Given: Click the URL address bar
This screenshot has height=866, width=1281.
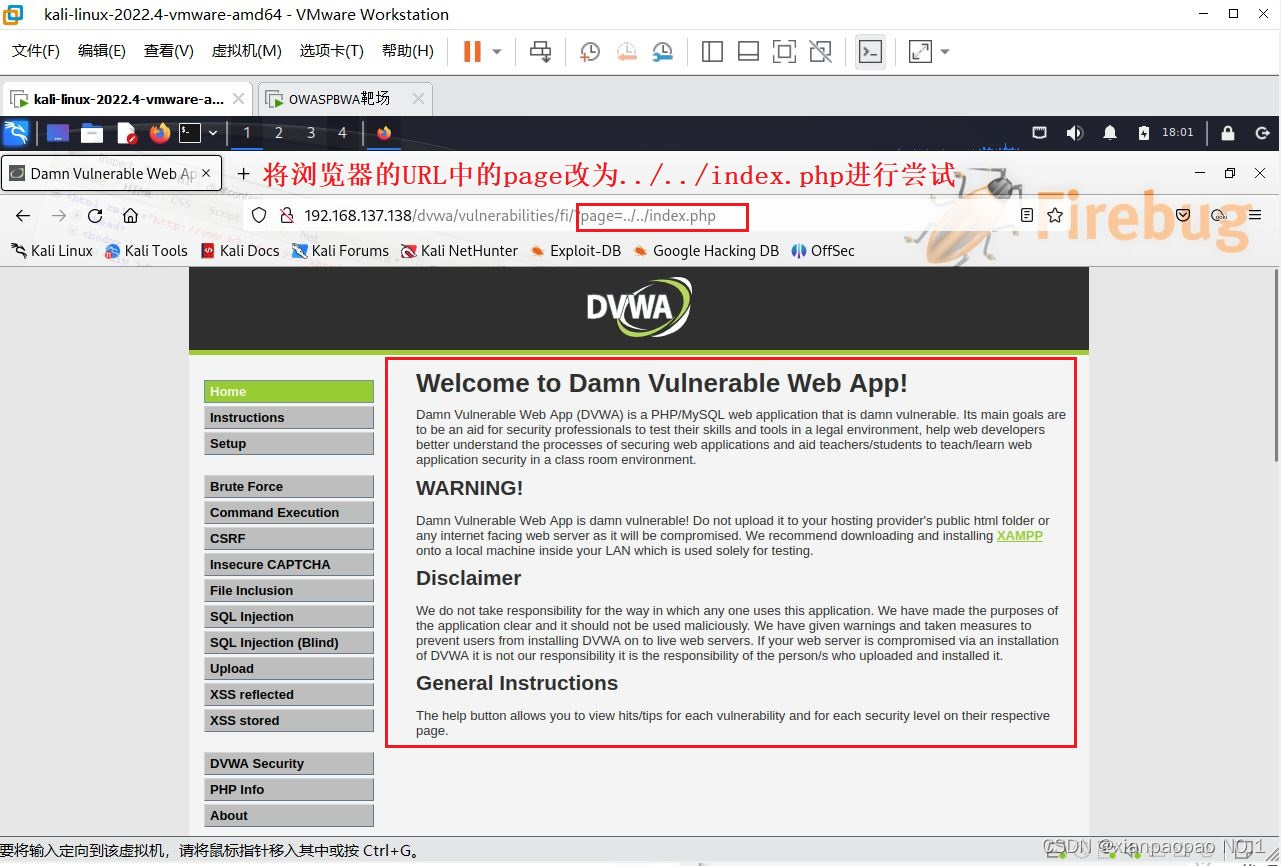Looking at the screenshot, I should point(658,216).
